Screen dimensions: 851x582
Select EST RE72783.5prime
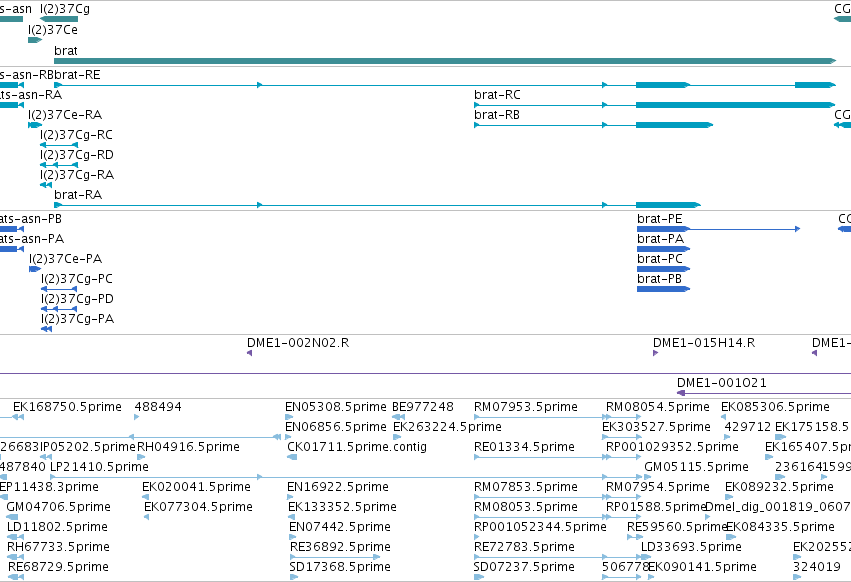click(524, 547)
